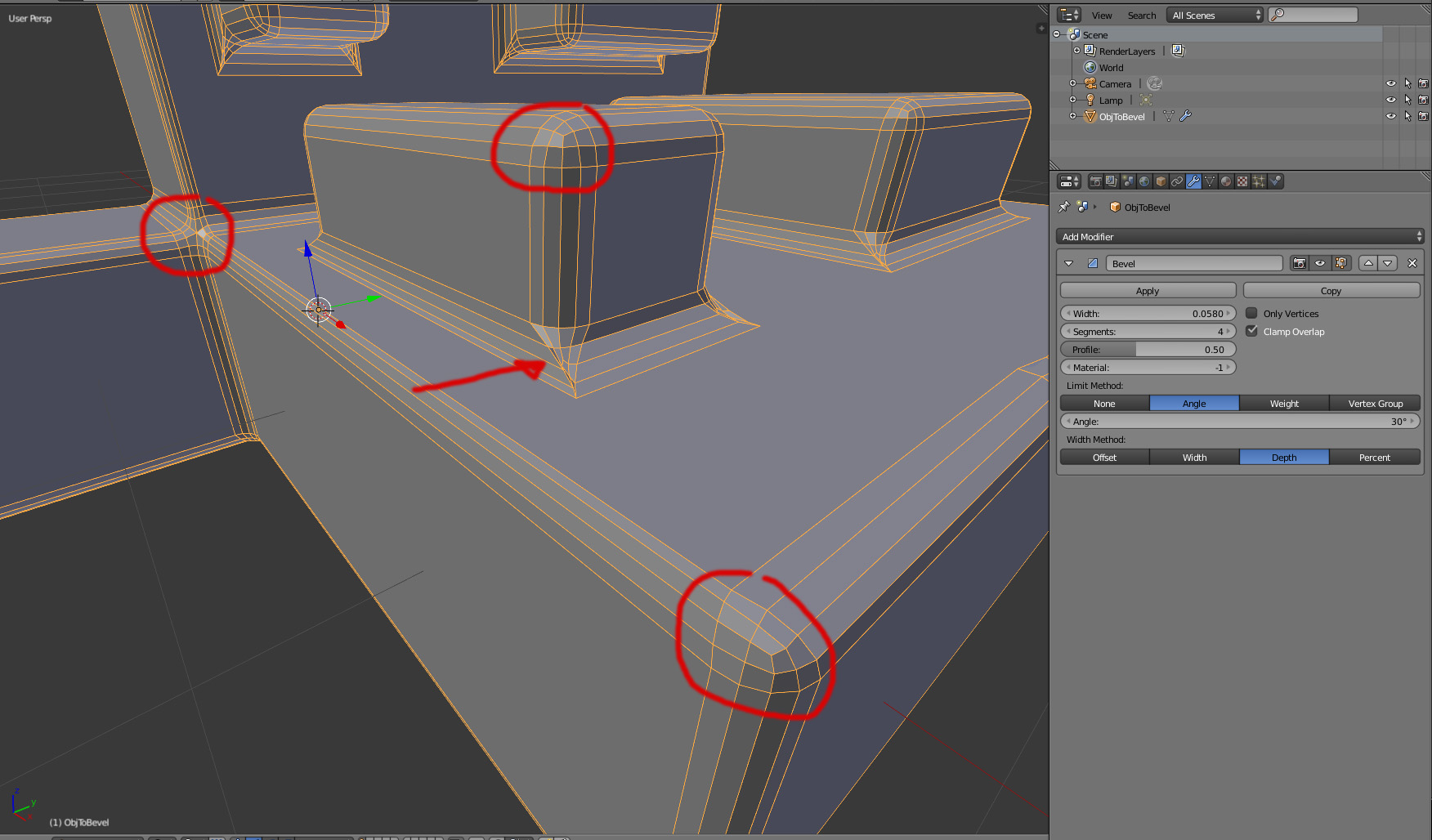Open the outliner editor type selector

click(1069, 15)
